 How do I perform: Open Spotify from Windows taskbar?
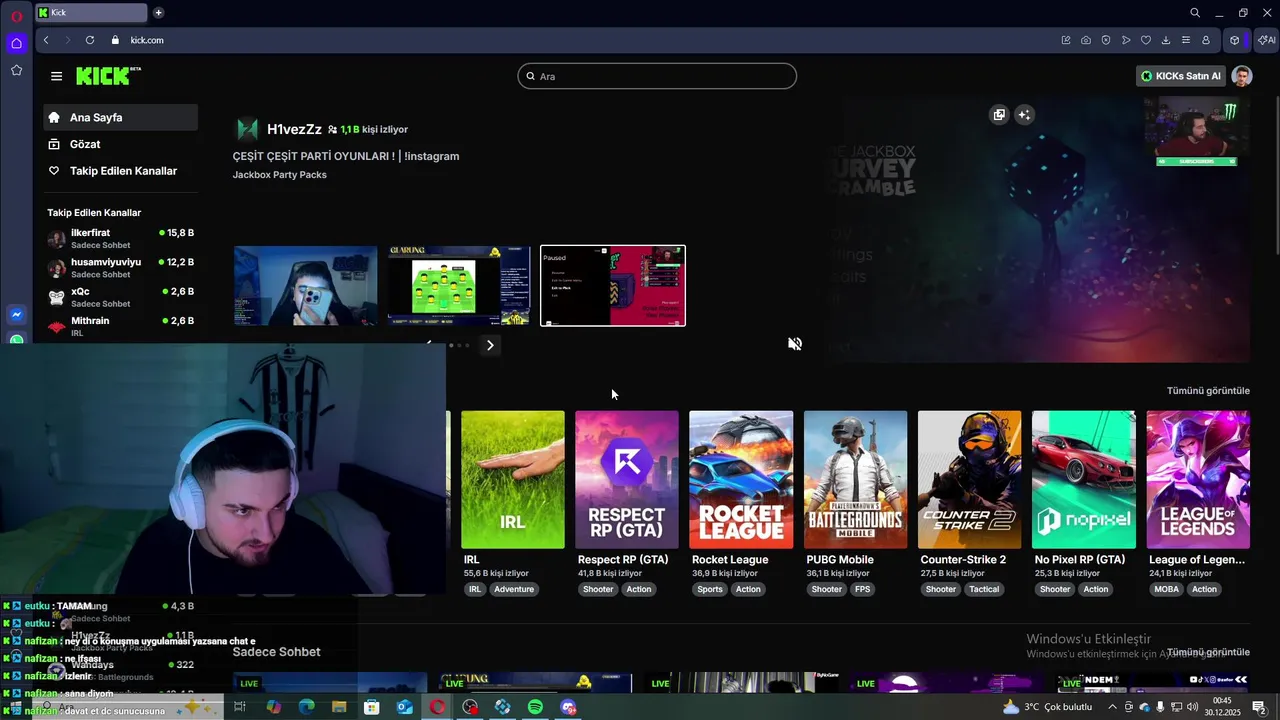[535, 707]
